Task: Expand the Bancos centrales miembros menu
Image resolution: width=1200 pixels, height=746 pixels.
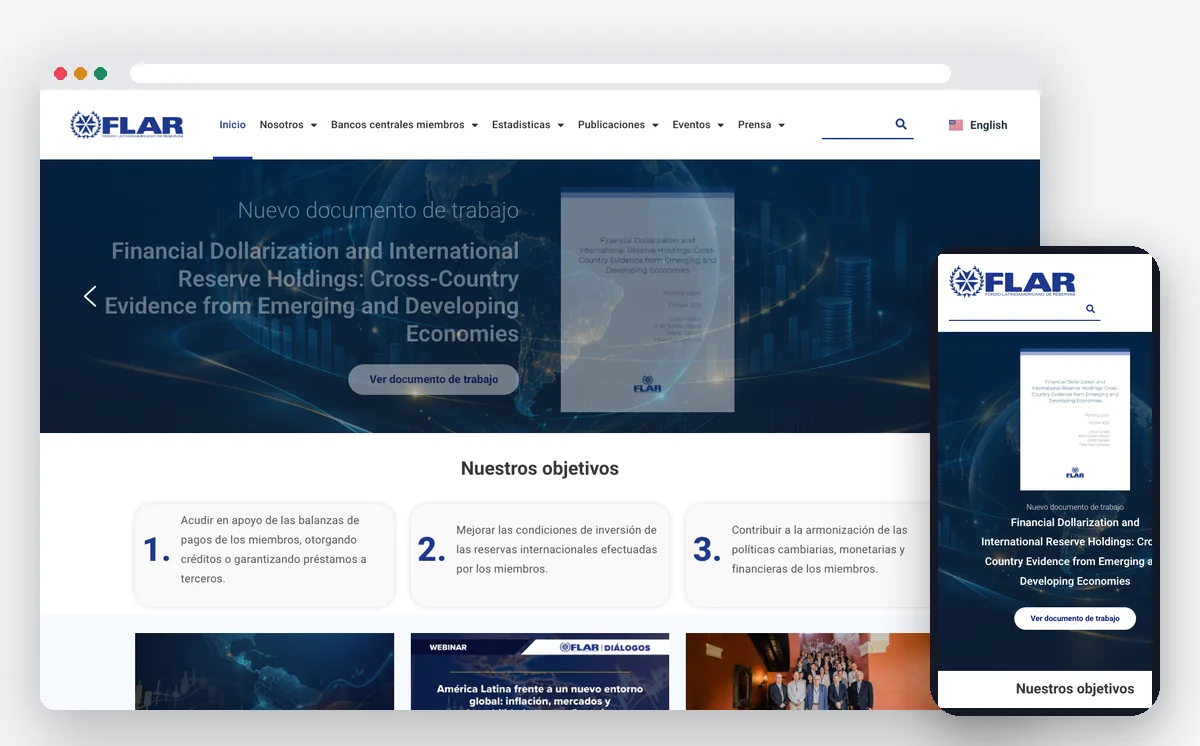Action: [x=404, y=125]
